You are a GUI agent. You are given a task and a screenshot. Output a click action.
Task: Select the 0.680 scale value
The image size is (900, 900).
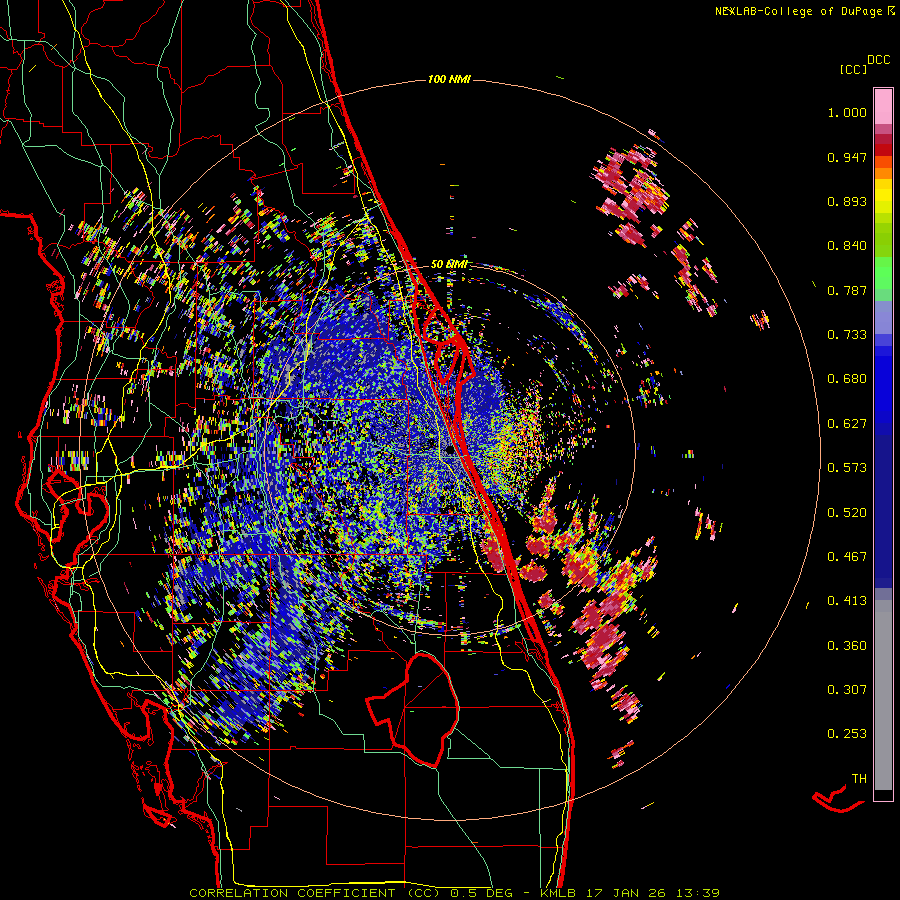click(847, 379)
